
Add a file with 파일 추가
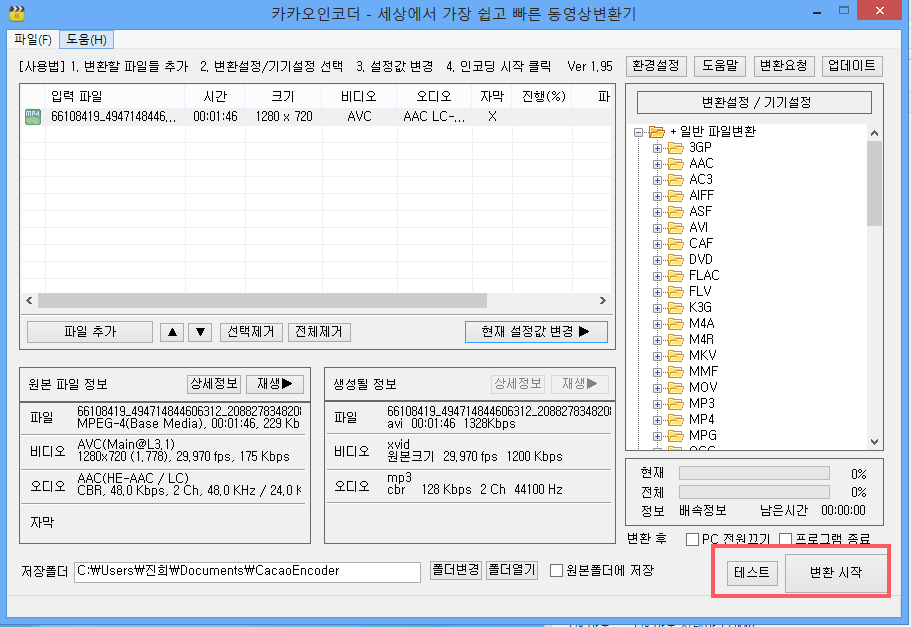pos(90,332)
